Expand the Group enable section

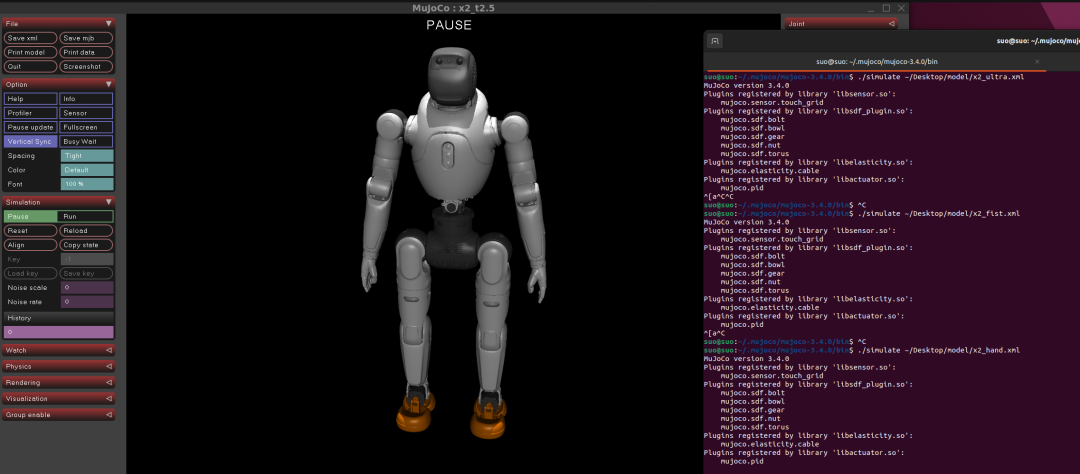click(59, 415)
